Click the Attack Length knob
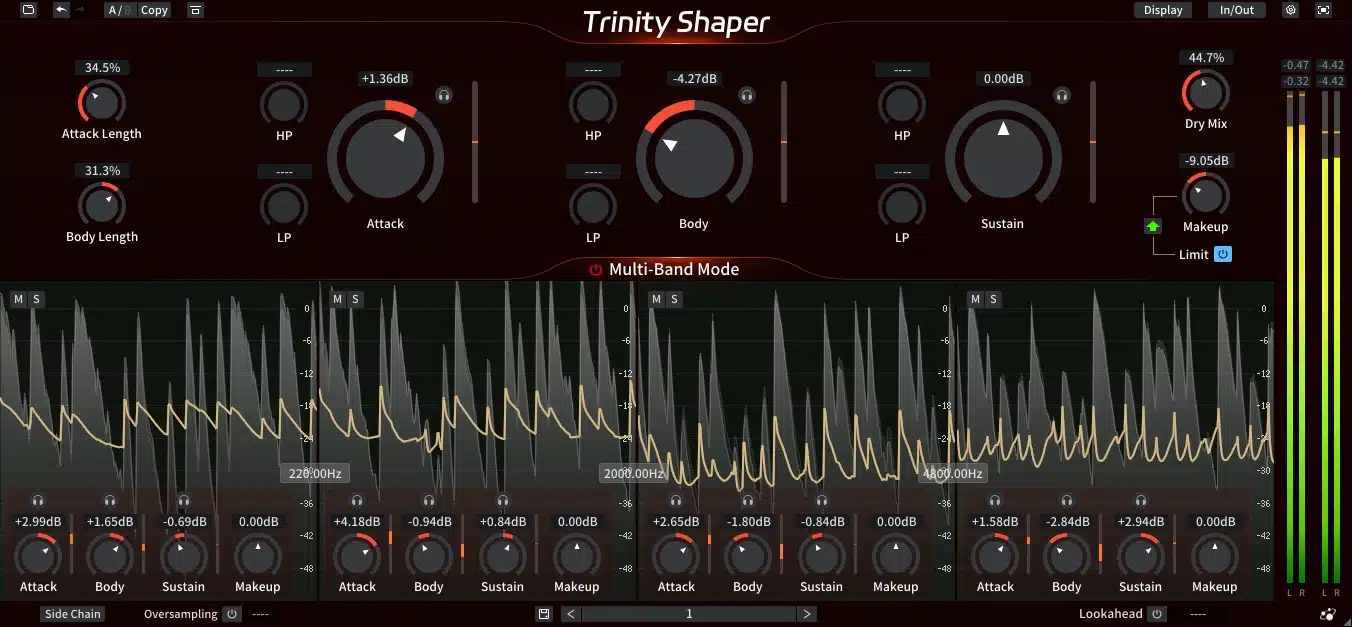 pyautogui.click(x=101, y=101)
